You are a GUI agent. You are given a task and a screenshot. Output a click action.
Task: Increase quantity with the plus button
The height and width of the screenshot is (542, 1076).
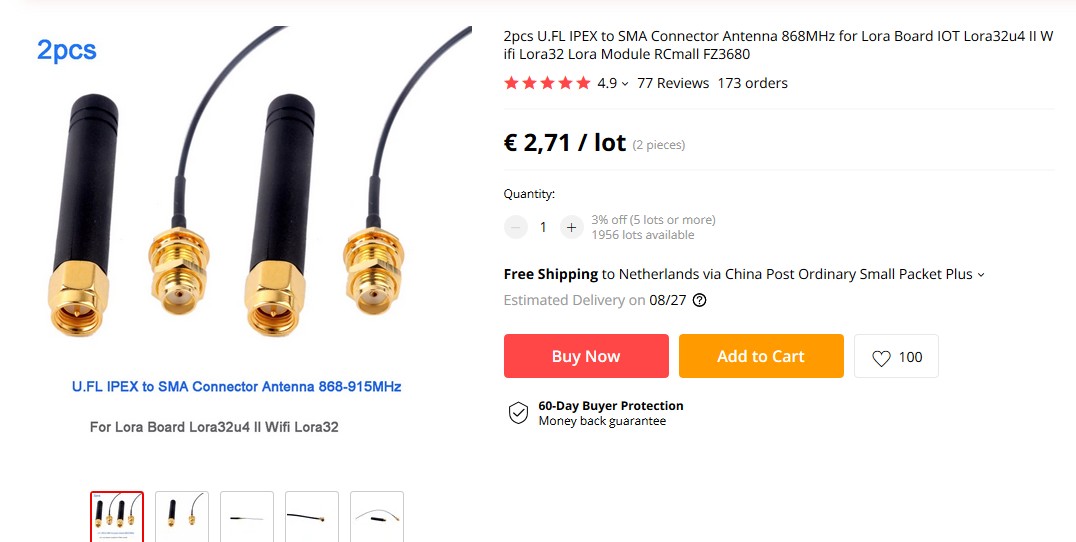coord(571,227)
